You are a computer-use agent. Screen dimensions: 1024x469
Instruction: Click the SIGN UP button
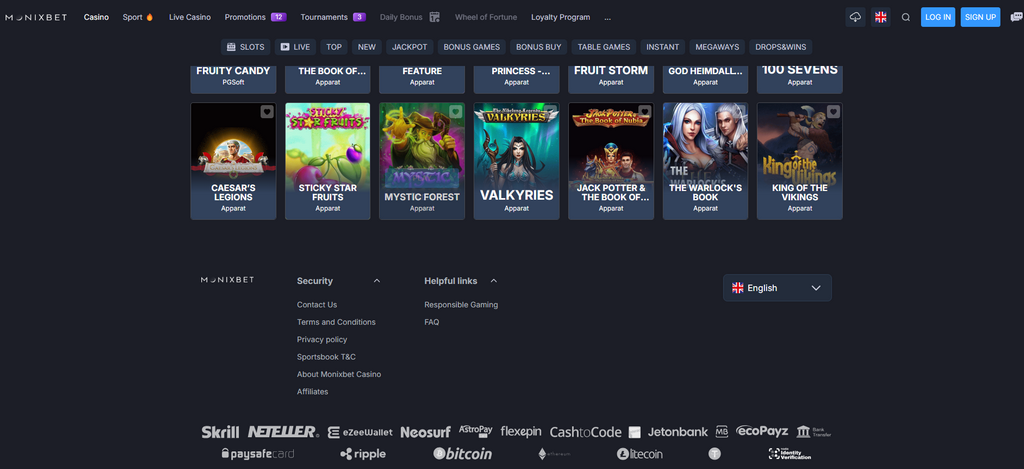[980, 17]
